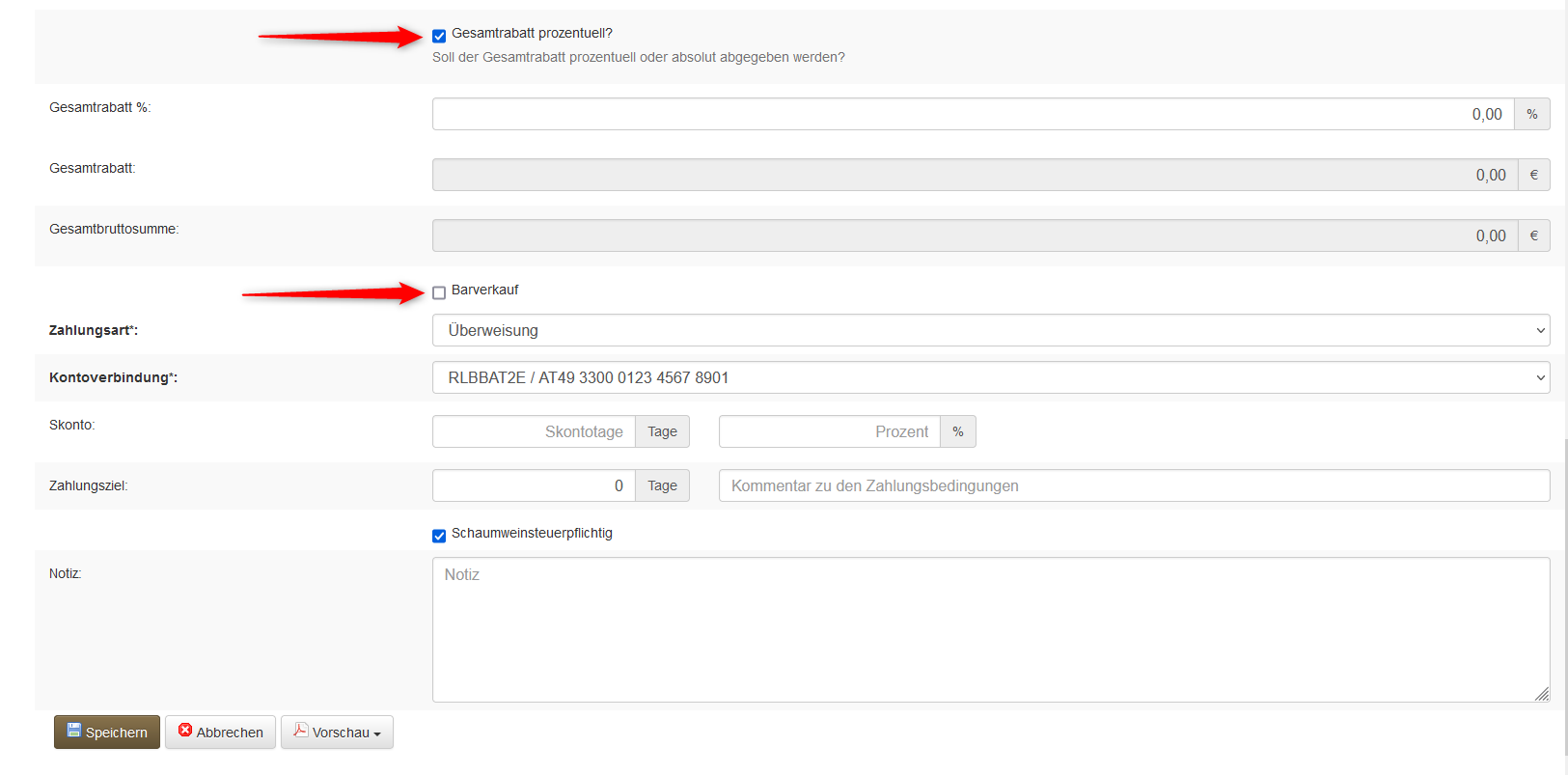Uncheck the Gesamtrabatt prozentuell checkbox
This screenshot has width=1568, height=775.
(439, 36)
